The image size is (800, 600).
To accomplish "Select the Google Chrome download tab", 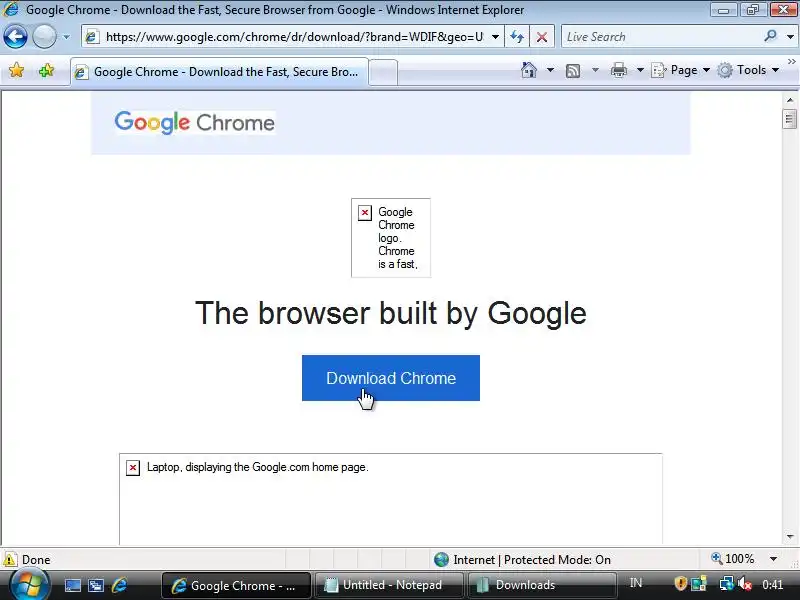I will pyautogui.click(x=219, y=72).
